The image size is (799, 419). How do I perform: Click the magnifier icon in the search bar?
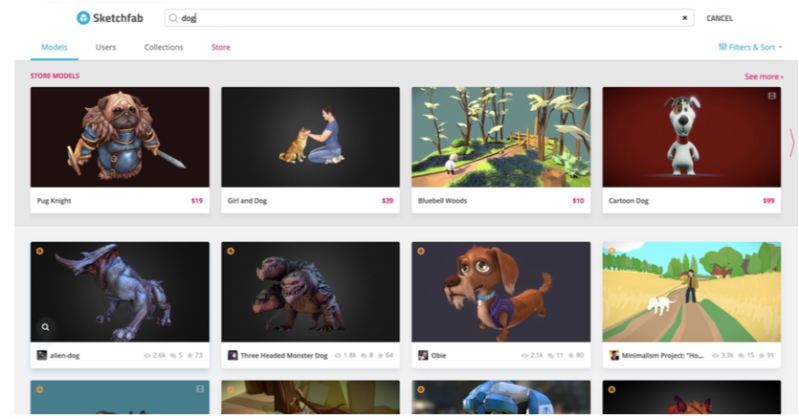[x=173, y=18]
